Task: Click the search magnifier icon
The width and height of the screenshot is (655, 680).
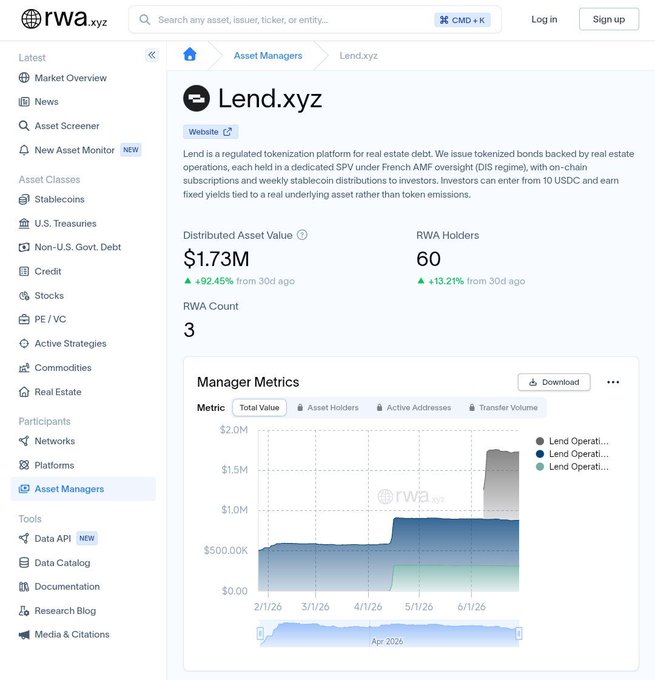Action: (144, 20)
